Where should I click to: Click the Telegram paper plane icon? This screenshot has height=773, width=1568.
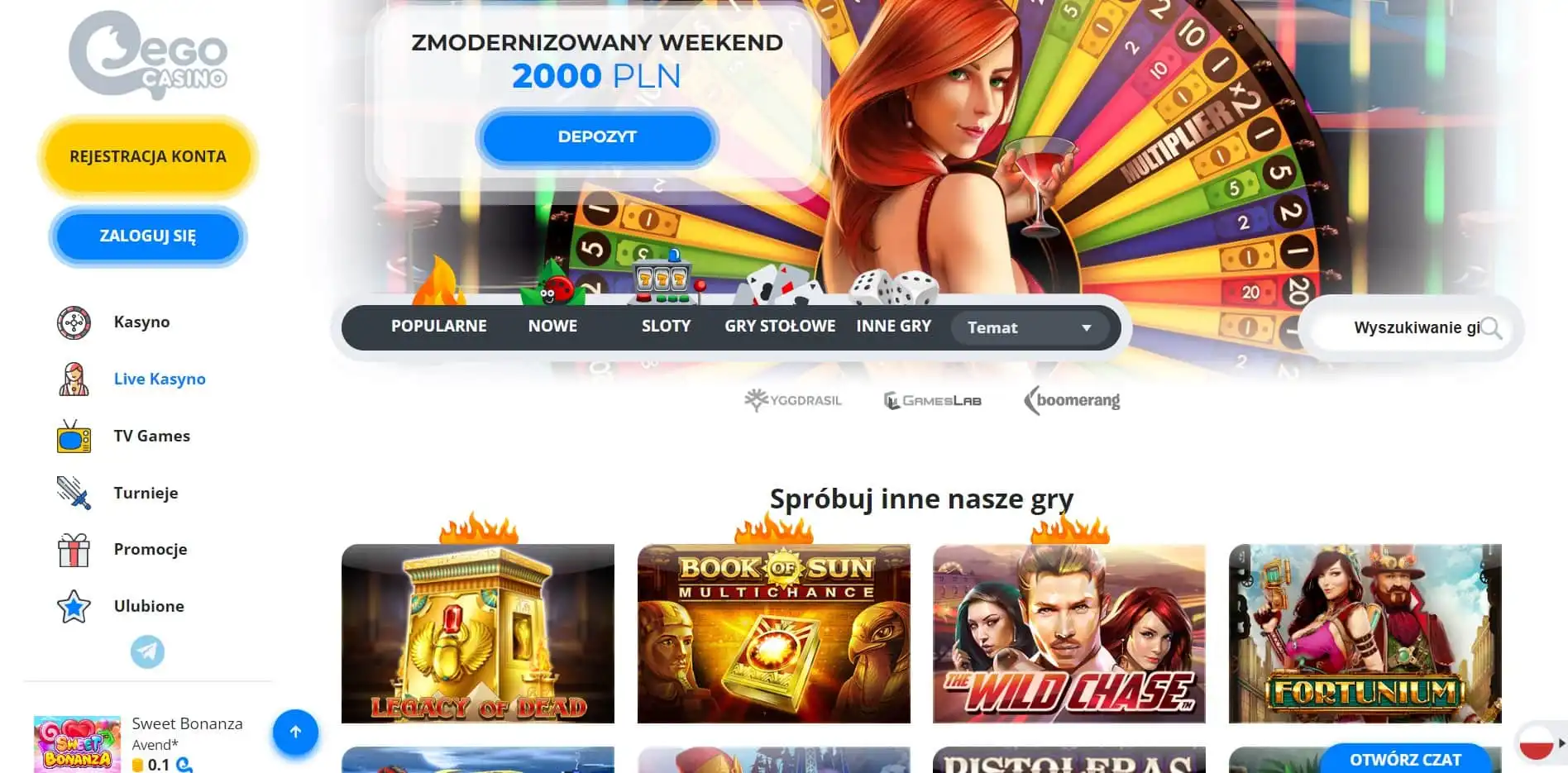click(147, 651)
